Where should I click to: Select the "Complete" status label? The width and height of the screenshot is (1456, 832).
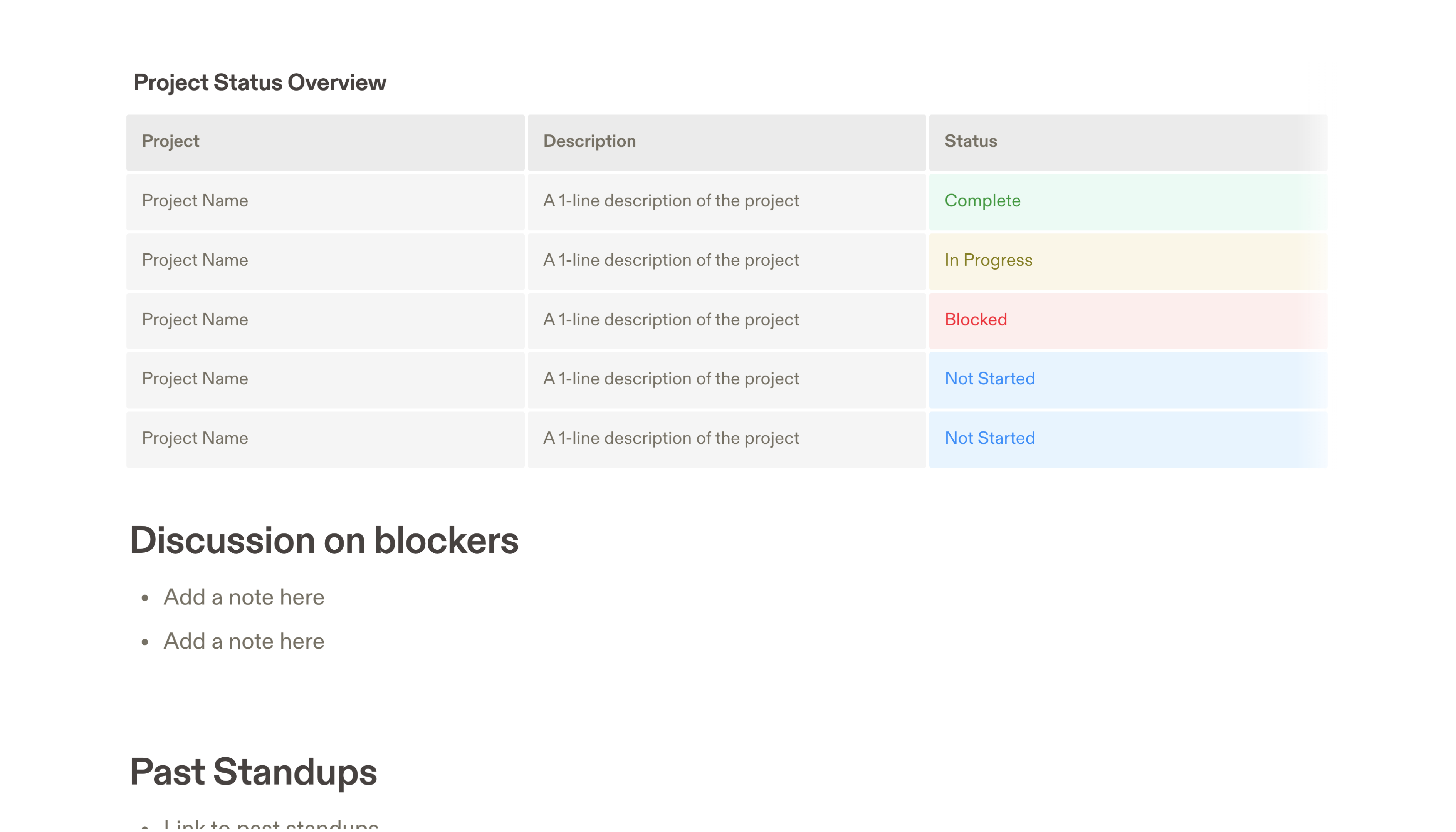(x=982, y=201)
